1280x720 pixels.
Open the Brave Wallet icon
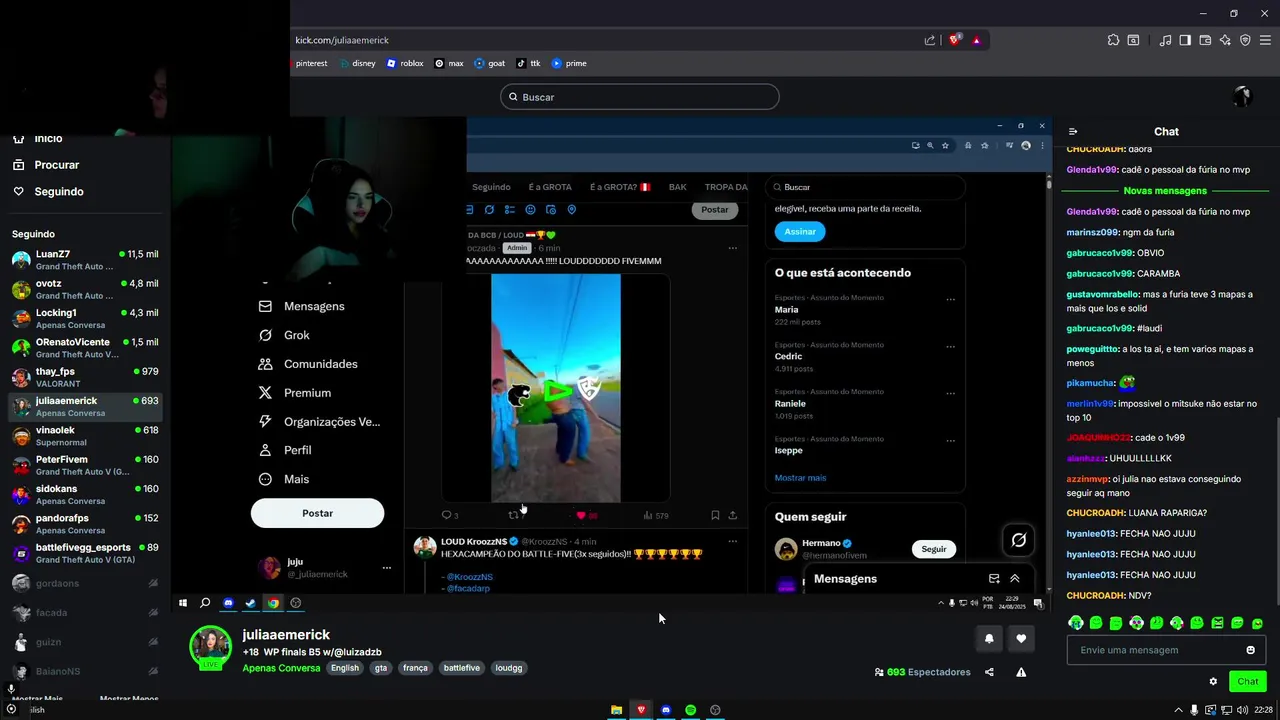[1205, 40]
